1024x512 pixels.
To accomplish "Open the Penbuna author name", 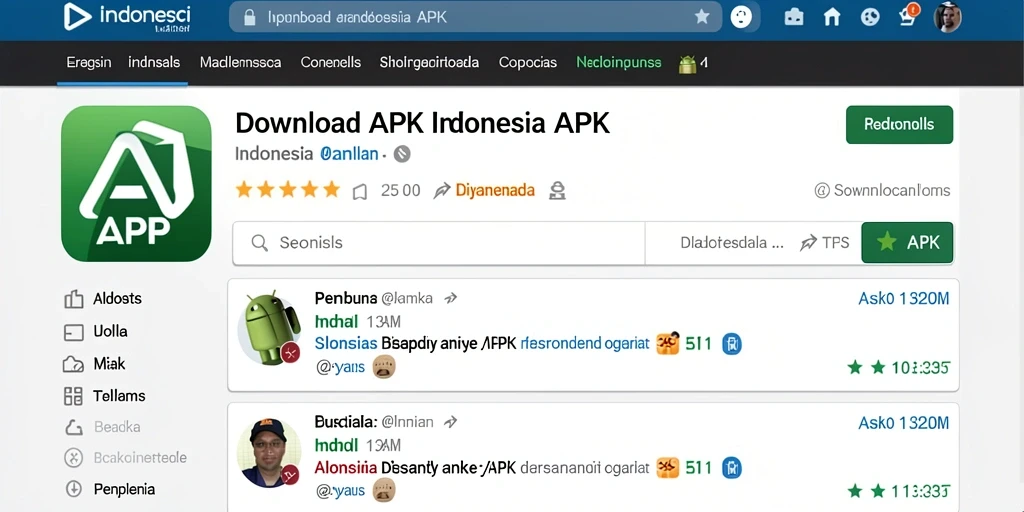I will pos(346,298).
